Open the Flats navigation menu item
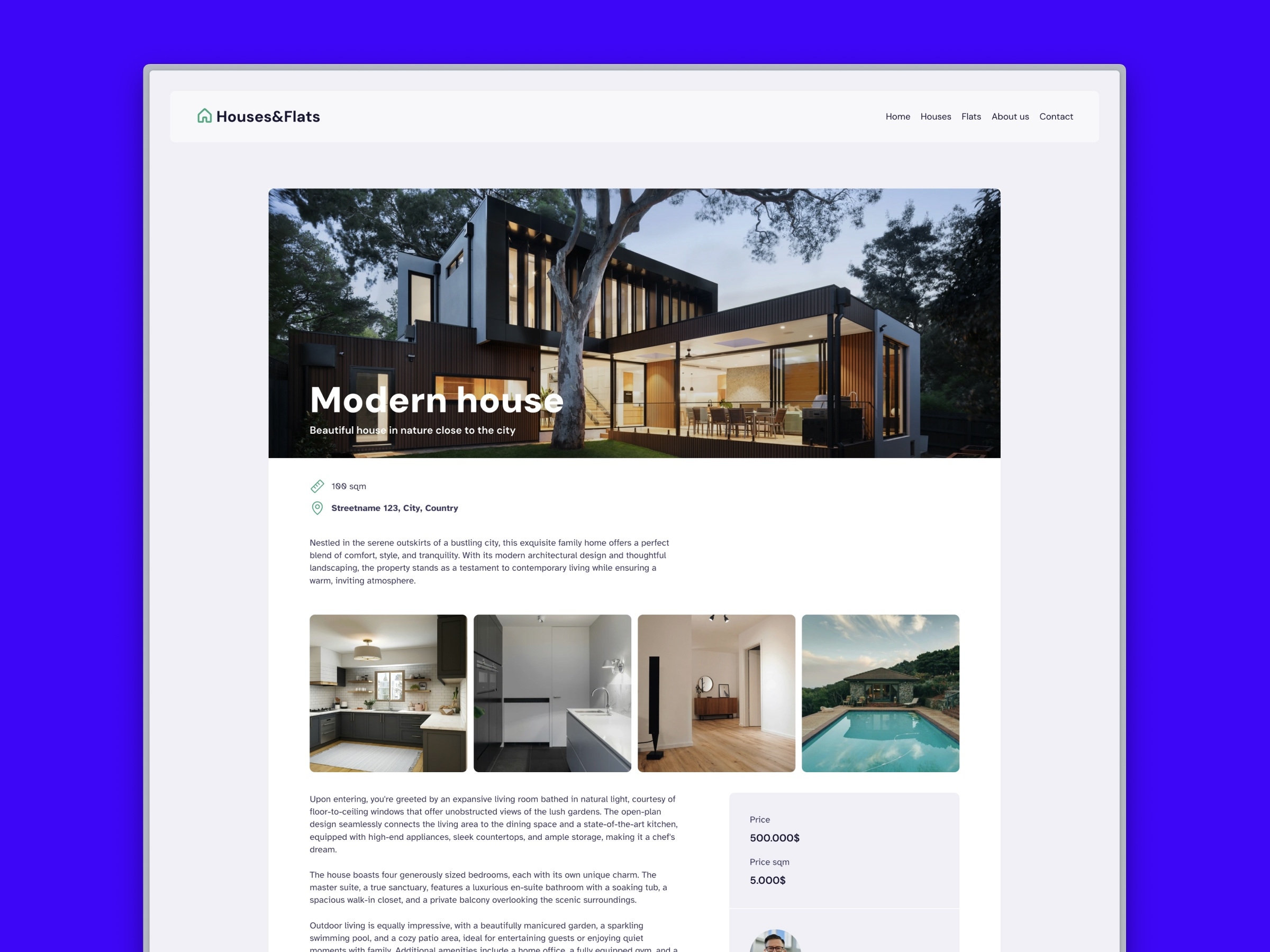1270x952 pixels. tap(971, 117)
